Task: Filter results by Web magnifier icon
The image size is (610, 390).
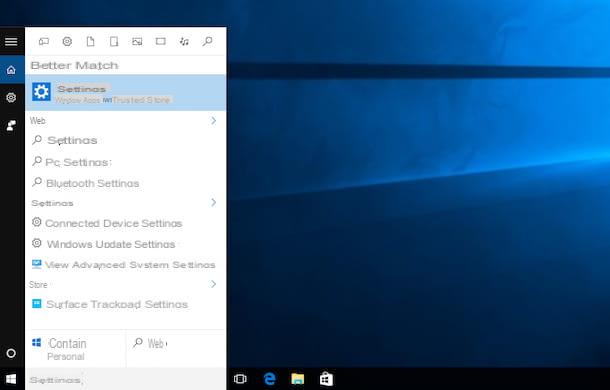Action: pyautogui.click(x=207, y=41)
